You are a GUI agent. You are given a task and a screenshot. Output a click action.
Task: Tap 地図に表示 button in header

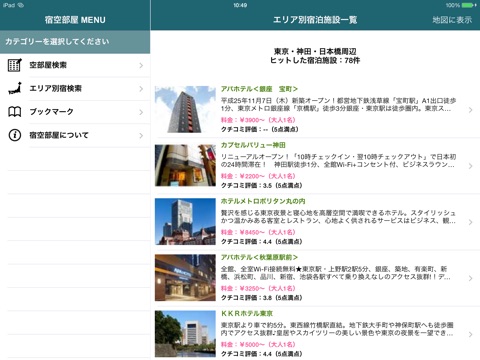(452, 20)
